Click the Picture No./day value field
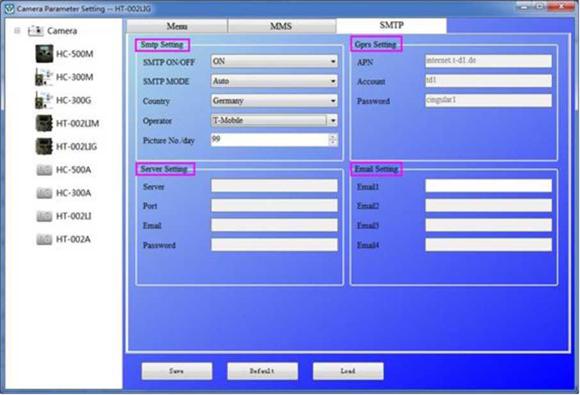 click(x=269, y=140)
